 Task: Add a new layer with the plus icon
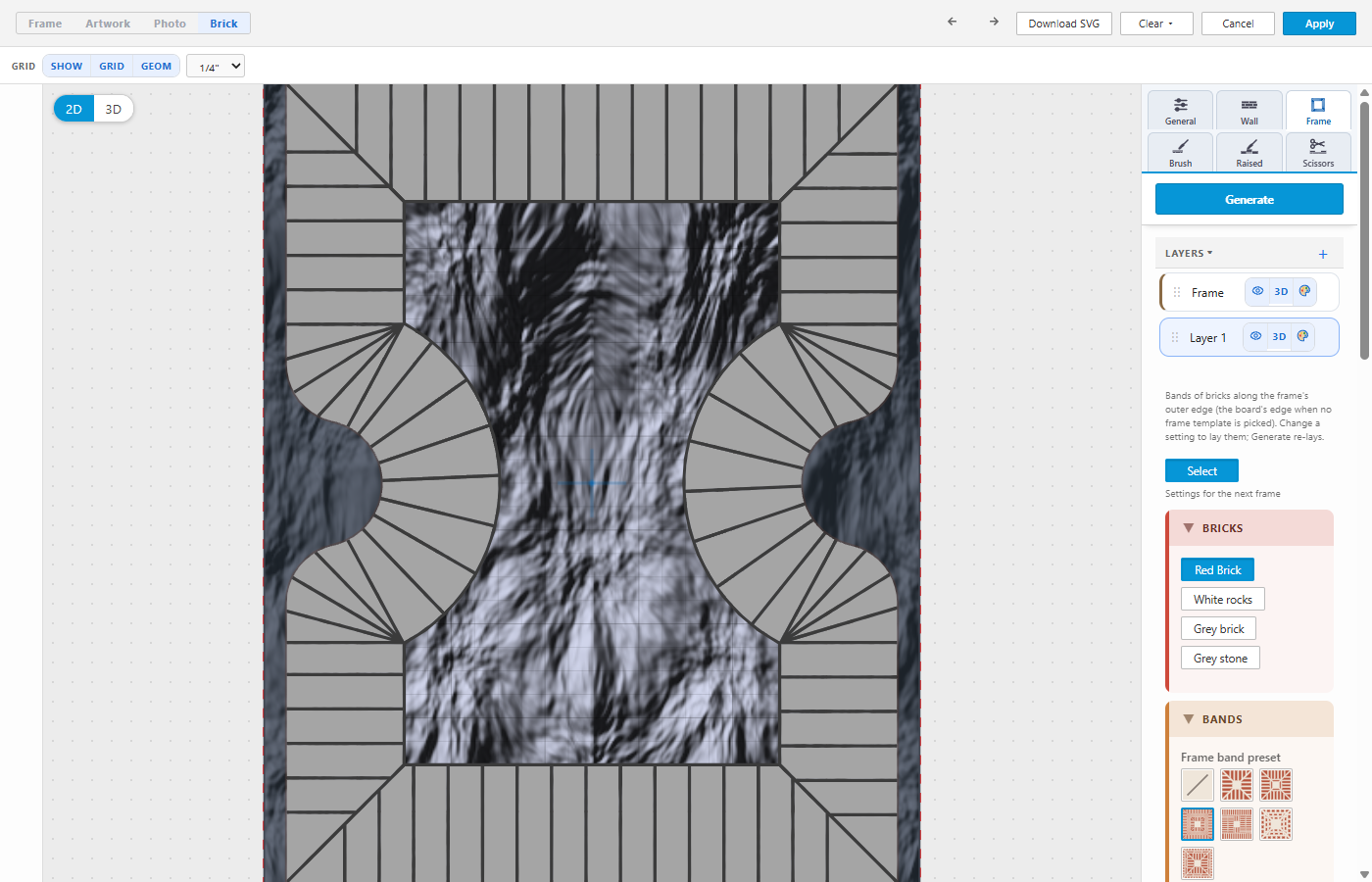tap(1323, 254)
